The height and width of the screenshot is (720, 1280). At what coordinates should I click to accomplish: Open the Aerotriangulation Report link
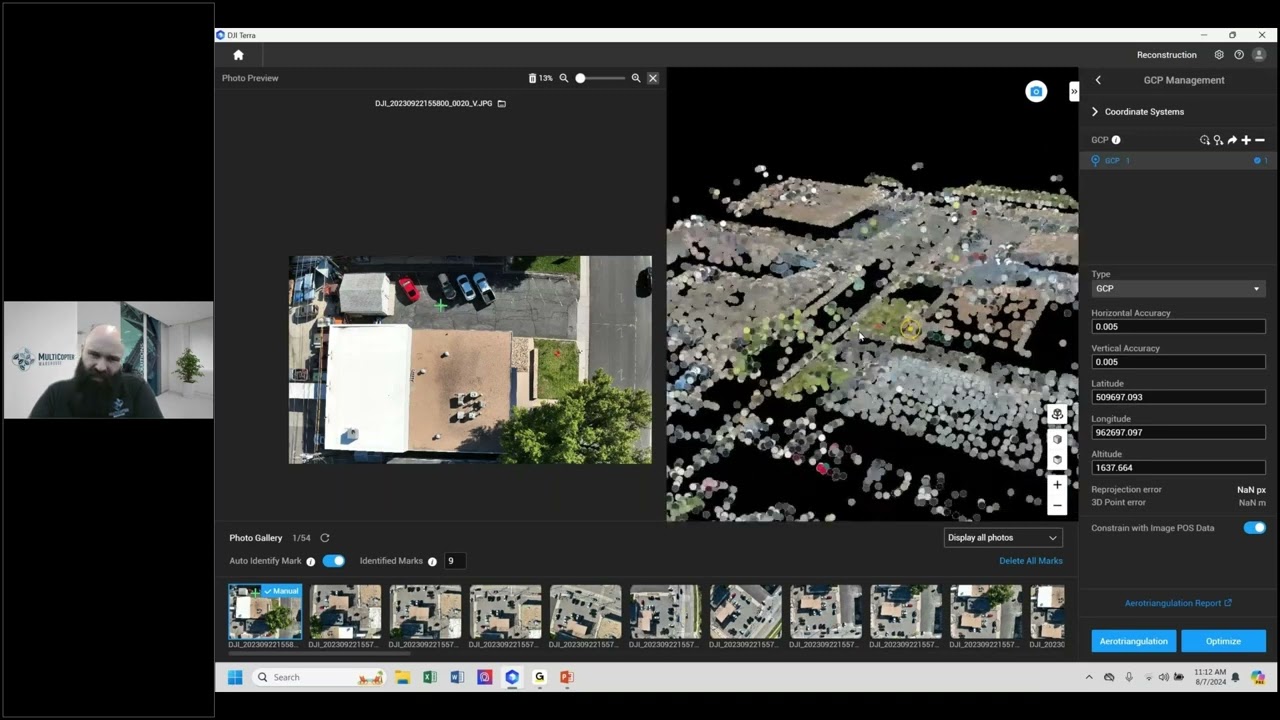1178,603
